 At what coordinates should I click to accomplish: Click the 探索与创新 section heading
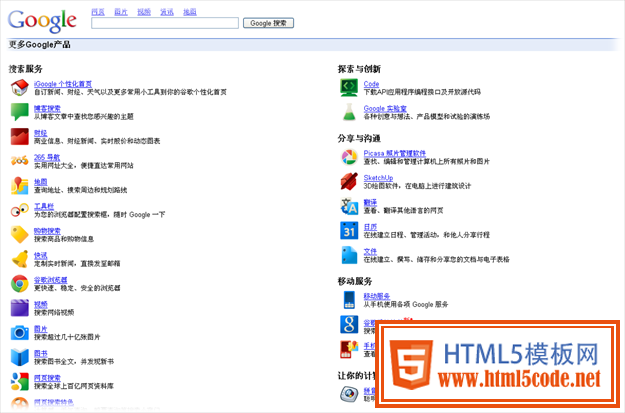[x=359, y=69]
